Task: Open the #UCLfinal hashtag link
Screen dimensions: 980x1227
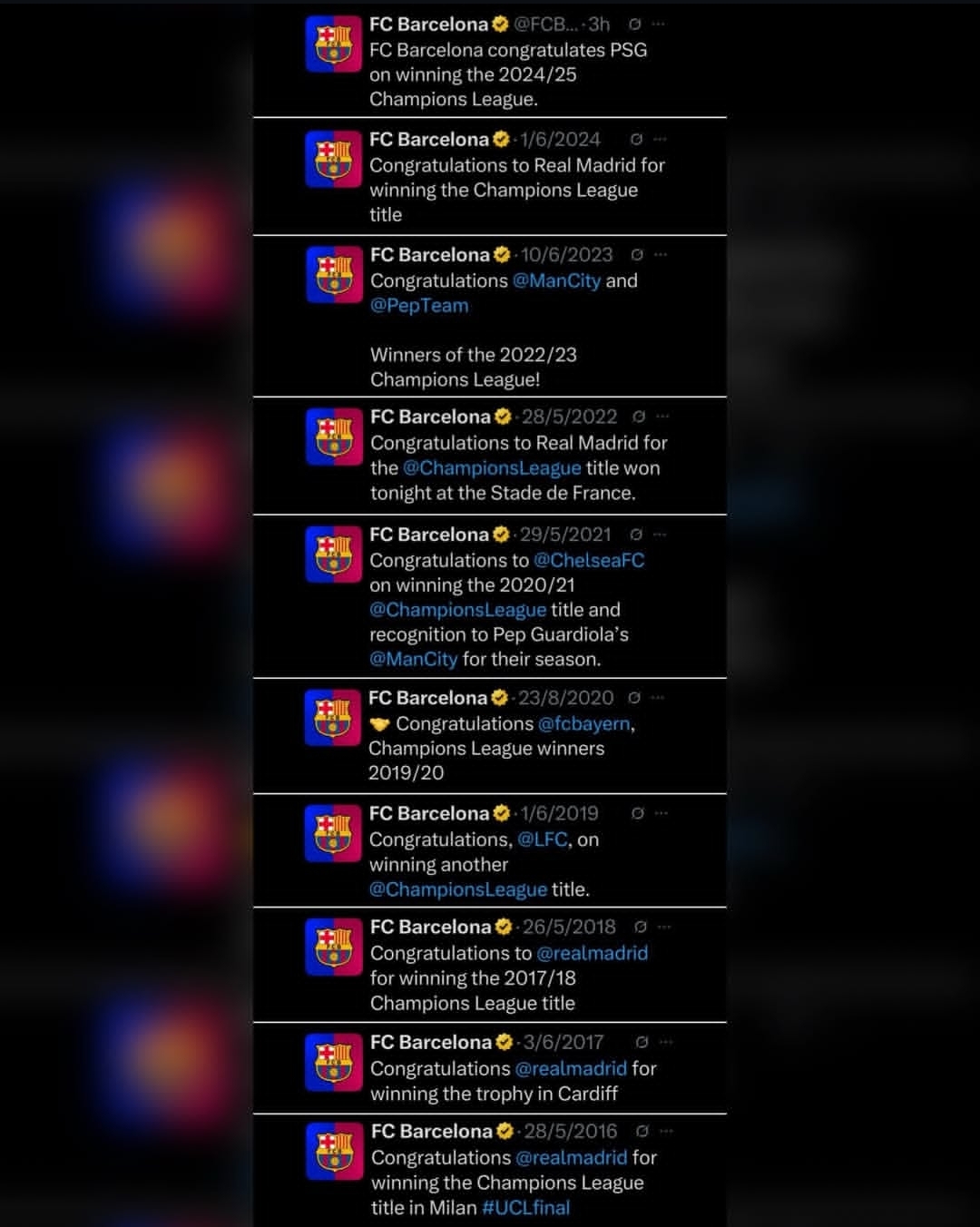Action: click(526, 1208)
